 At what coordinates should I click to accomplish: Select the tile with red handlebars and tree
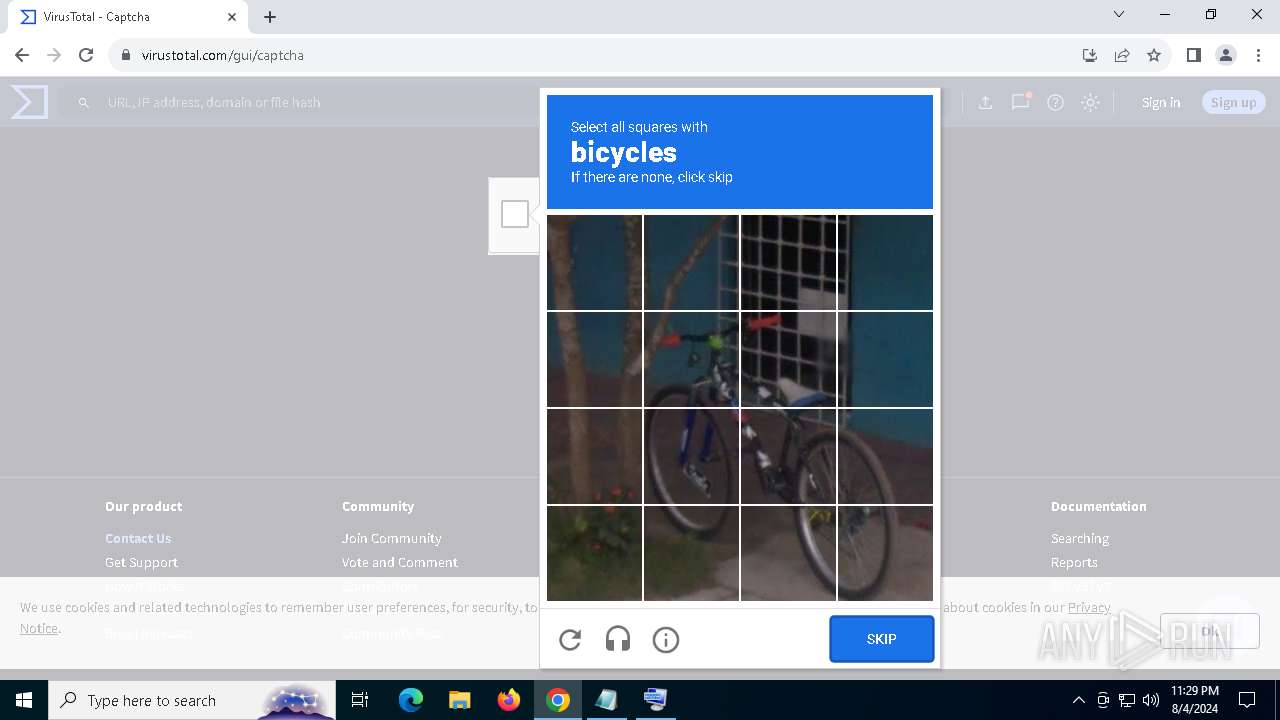[x=691, y=359]
